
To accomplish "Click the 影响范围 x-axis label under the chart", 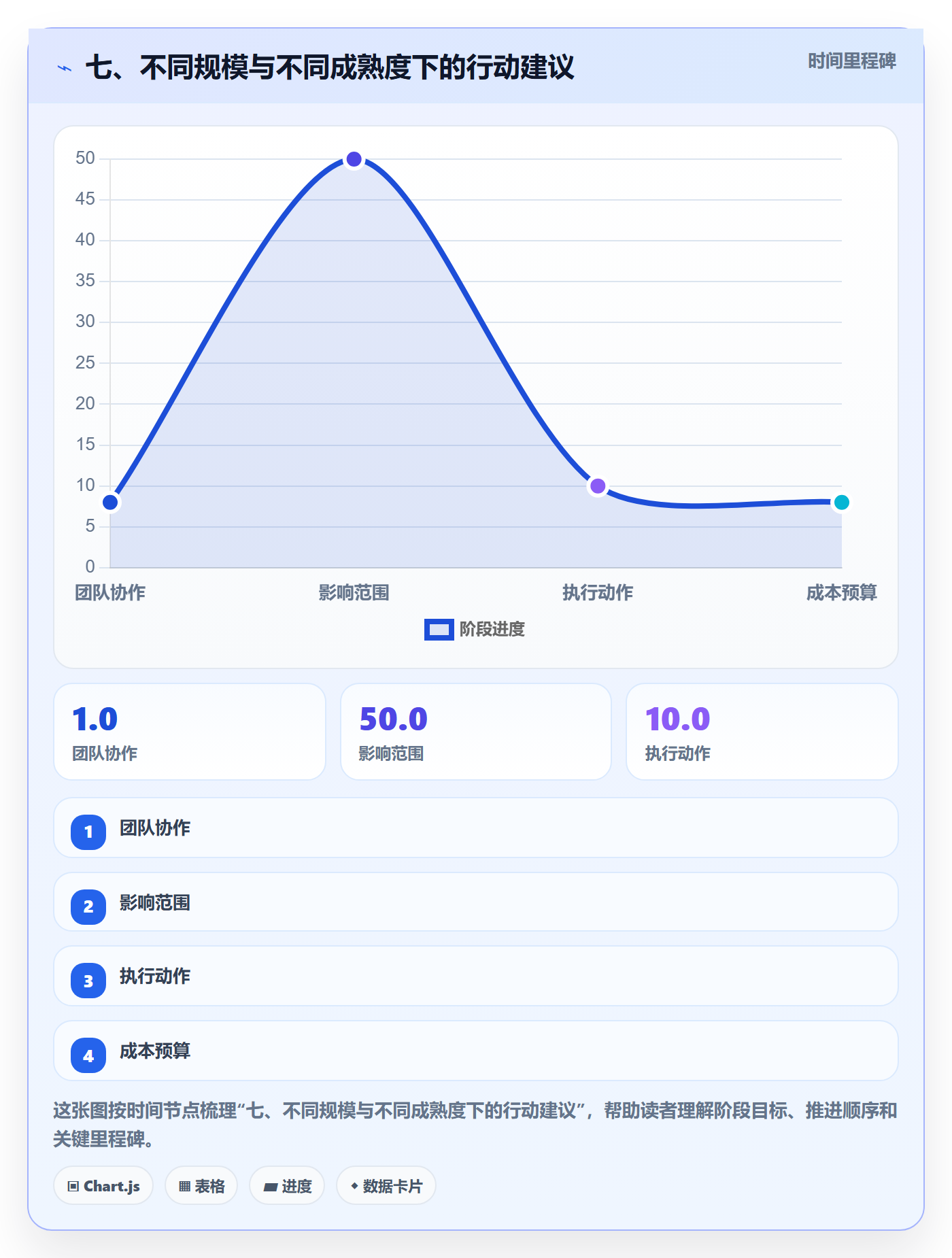I will (354, 593).
